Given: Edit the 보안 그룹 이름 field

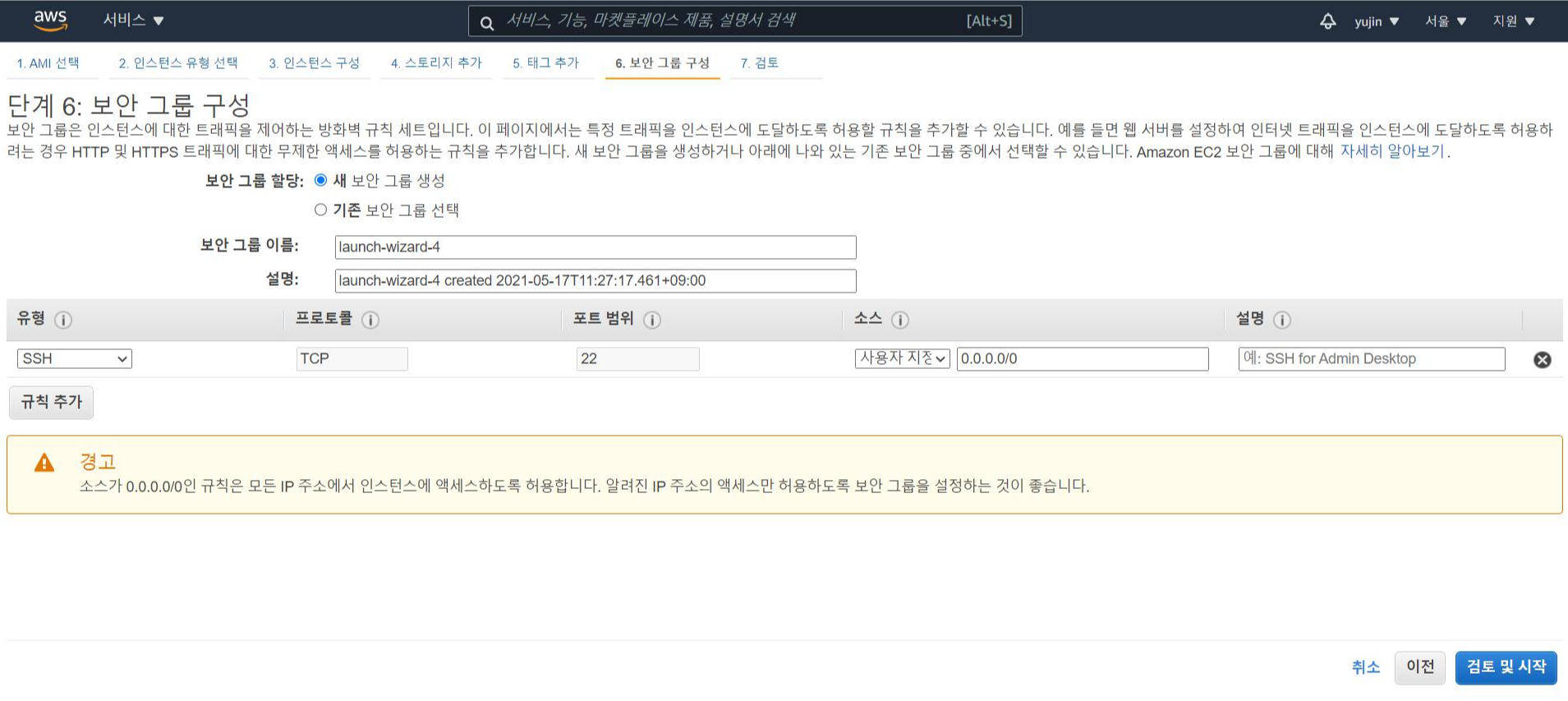Looking at the screenshot, I should (595, 247).
